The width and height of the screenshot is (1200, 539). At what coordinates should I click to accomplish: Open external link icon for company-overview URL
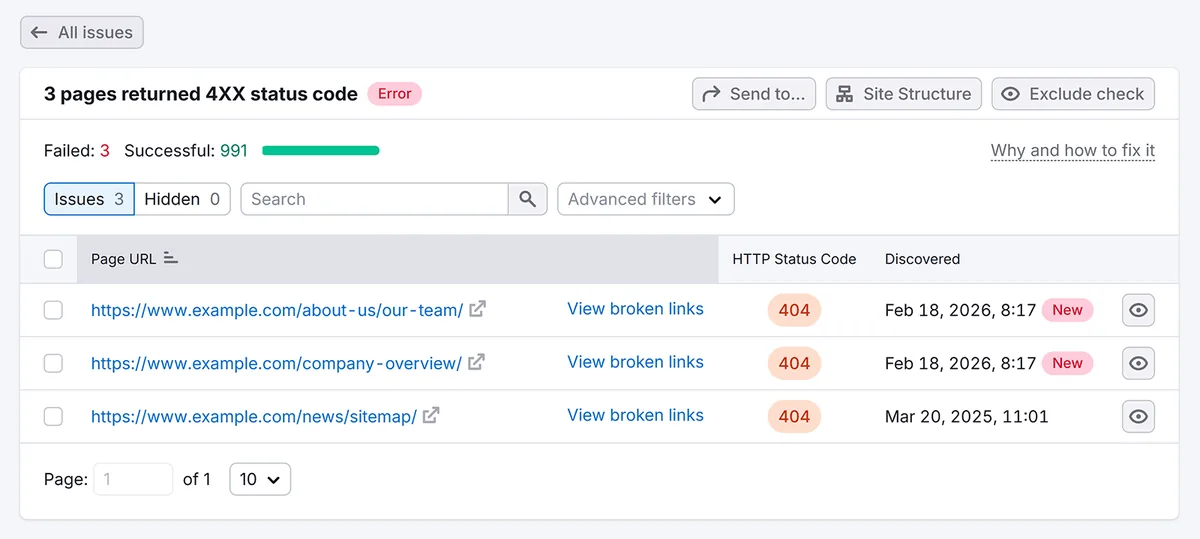click(x=477, y=363)
